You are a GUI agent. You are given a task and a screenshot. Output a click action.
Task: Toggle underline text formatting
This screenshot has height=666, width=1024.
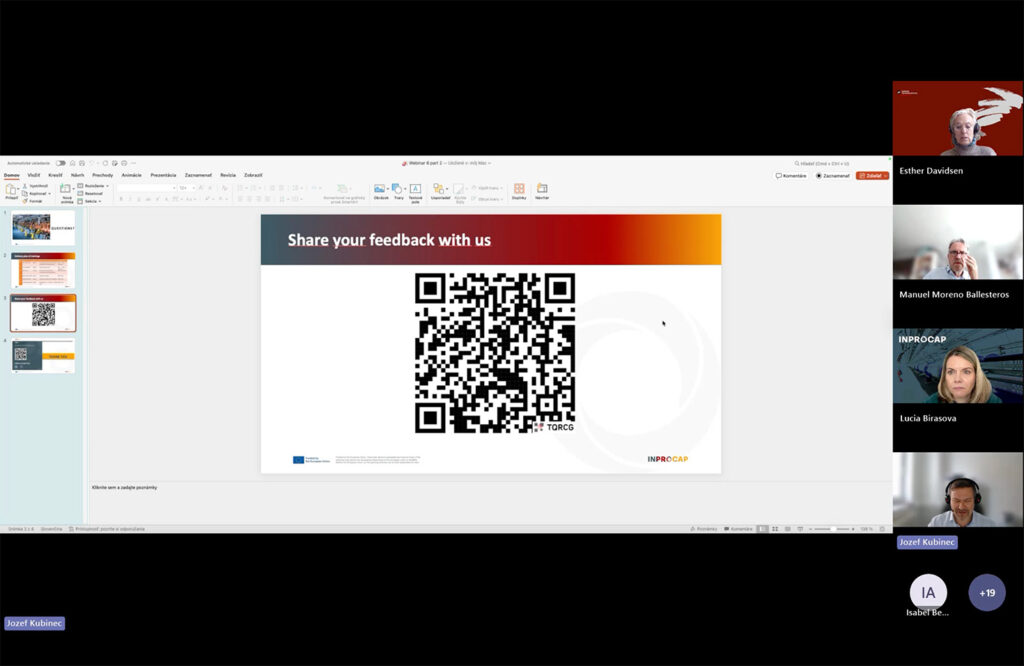point(137,198)
